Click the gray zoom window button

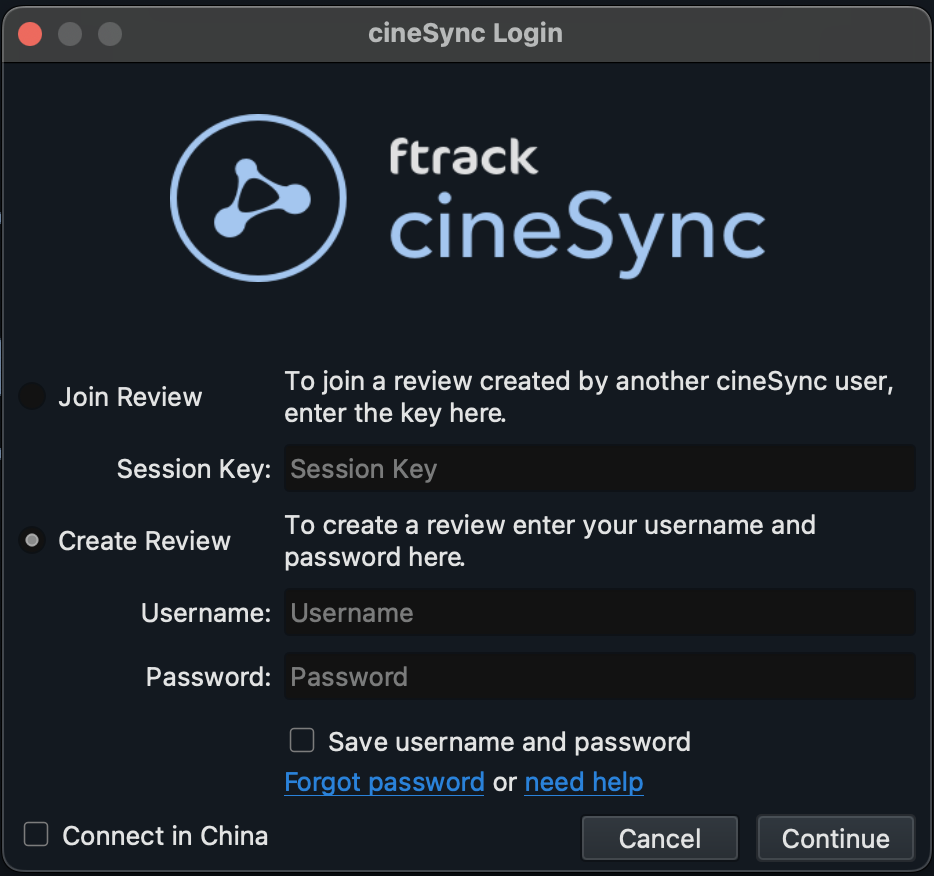click(x=110, y=34)
